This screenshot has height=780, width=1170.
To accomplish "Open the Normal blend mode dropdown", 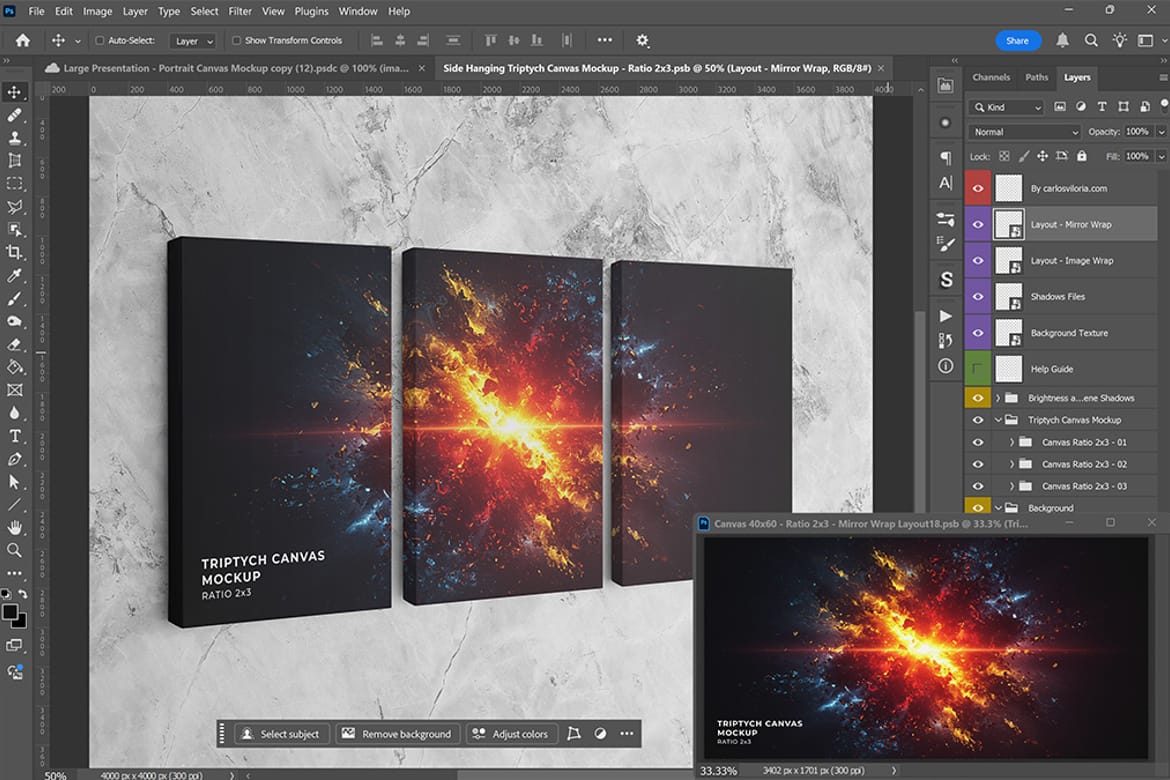I will [1024, 131].
